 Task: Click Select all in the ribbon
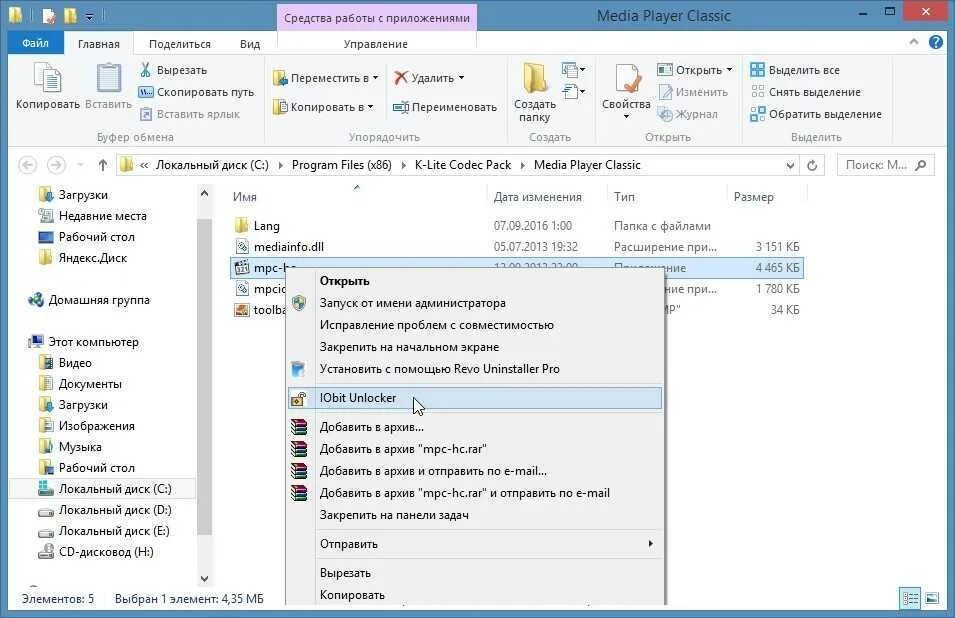pyautogui.click(x=795, y=70)
